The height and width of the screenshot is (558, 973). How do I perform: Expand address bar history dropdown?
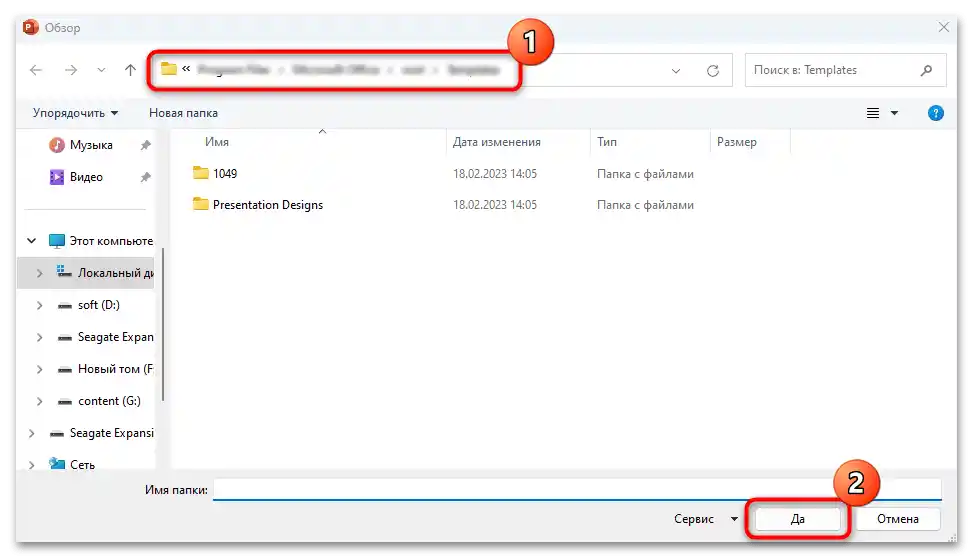pyautogui.click(x=676, y=71)
